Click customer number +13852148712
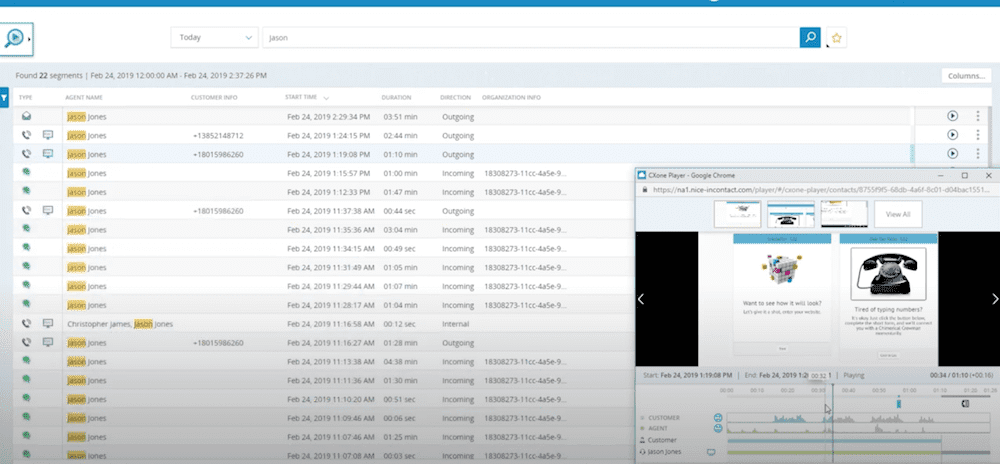1000x464 pixels. pos(217,136)
